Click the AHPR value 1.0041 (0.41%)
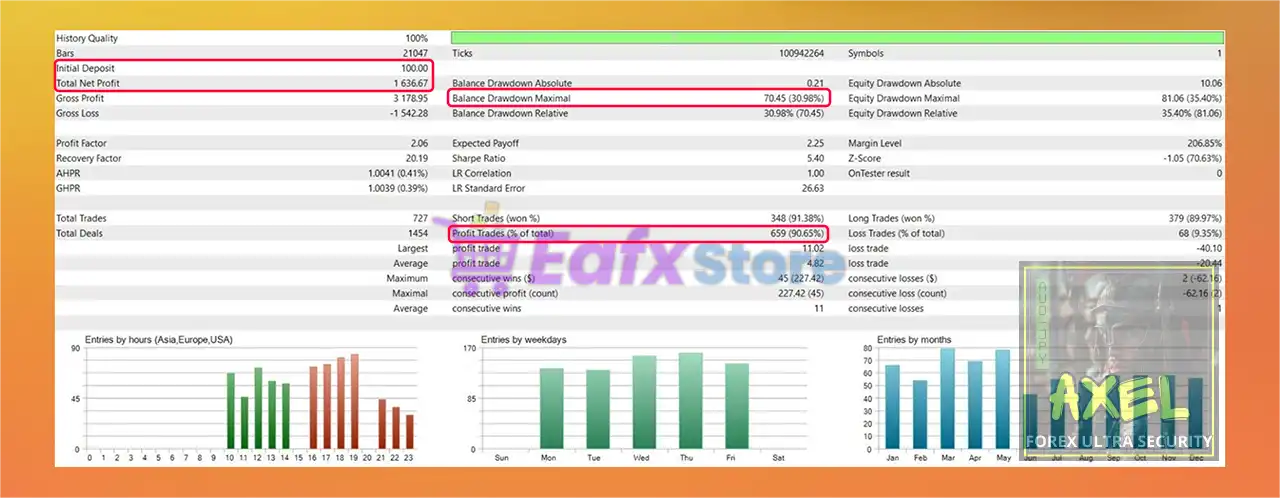Viewport: 1280px width, 498px height. click(x=398, y=173)
